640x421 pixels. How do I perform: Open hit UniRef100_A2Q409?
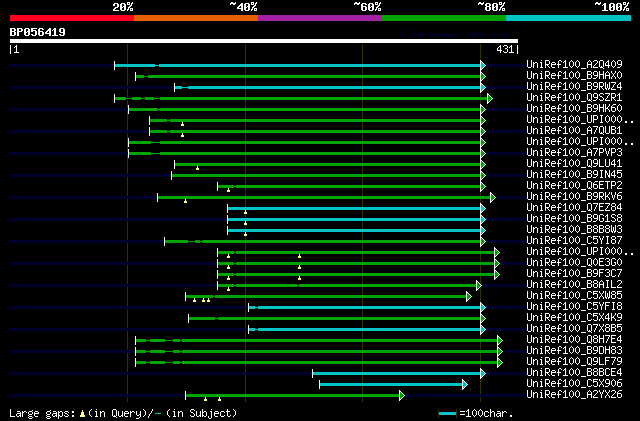click(x=574, y=64)
